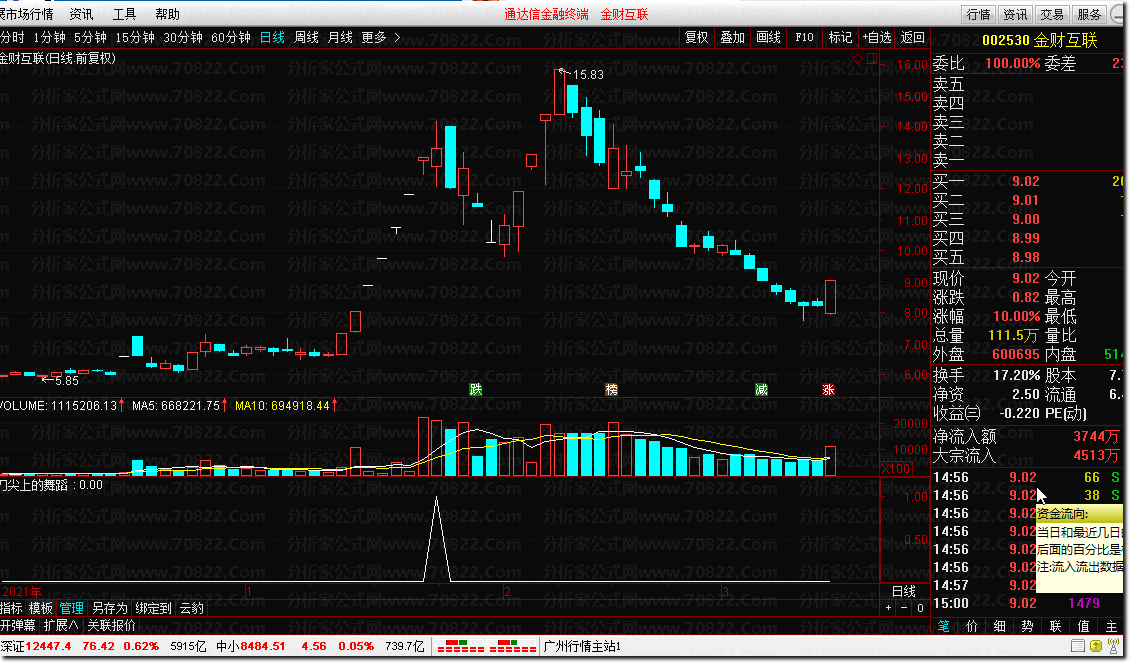Click the 服务 service button
Screen dimensions: 1132x664
(x=1089, y=14)
